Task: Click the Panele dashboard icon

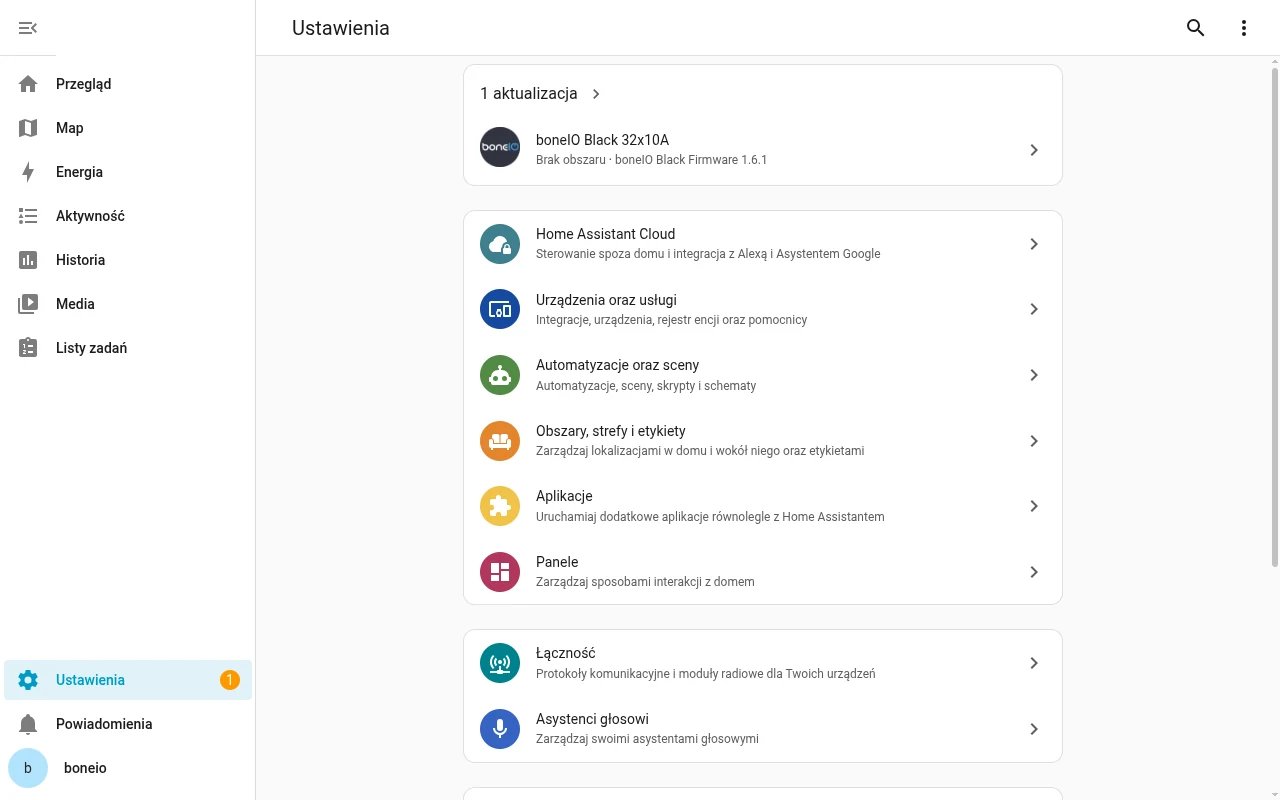Action: click(x=500, y=572)
